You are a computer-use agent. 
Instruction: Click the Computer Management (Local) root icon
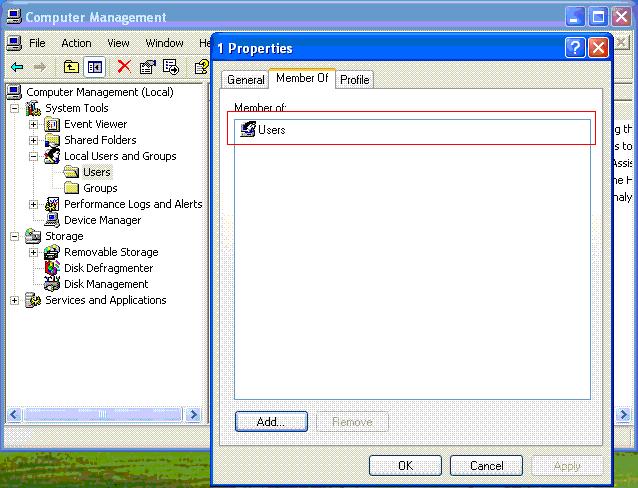click(14, 92)
